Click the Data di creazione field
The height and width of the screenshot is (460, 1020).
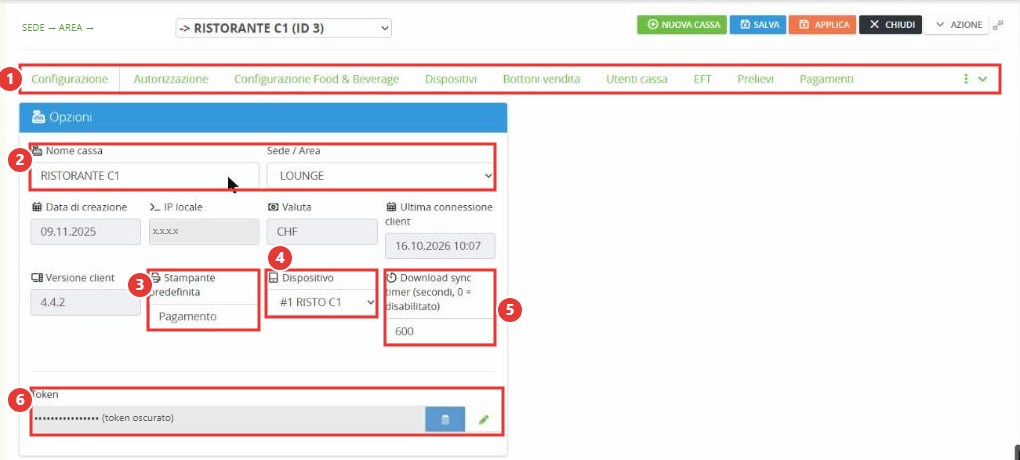coord(86,231)
